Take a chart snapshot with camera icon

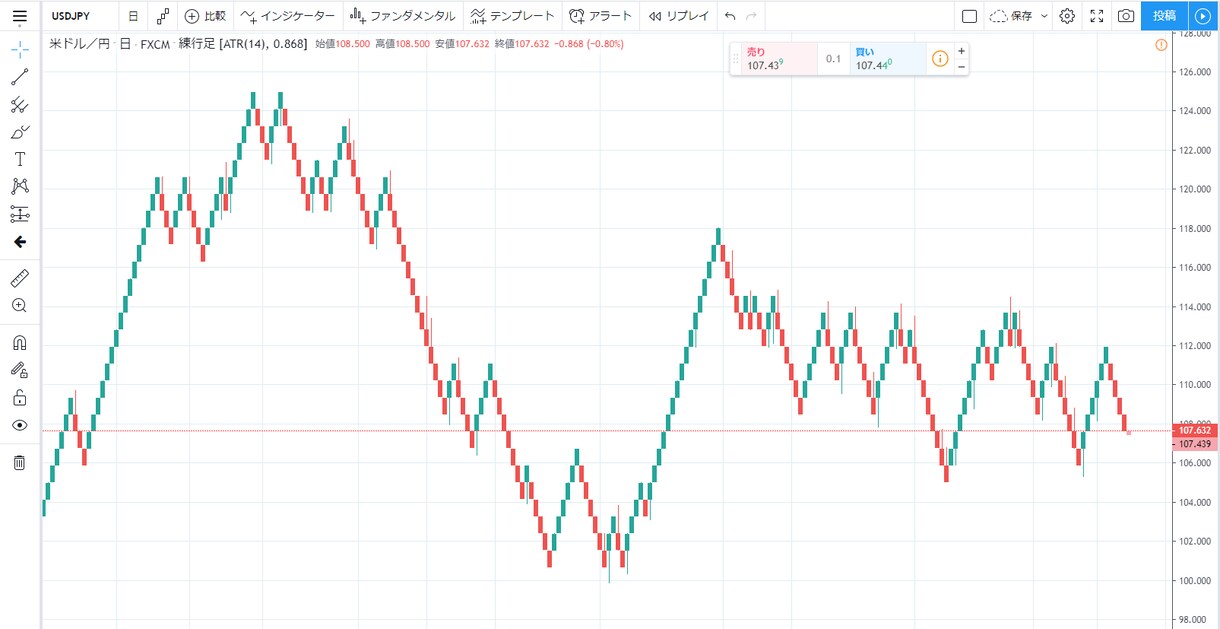(1126, 16)
